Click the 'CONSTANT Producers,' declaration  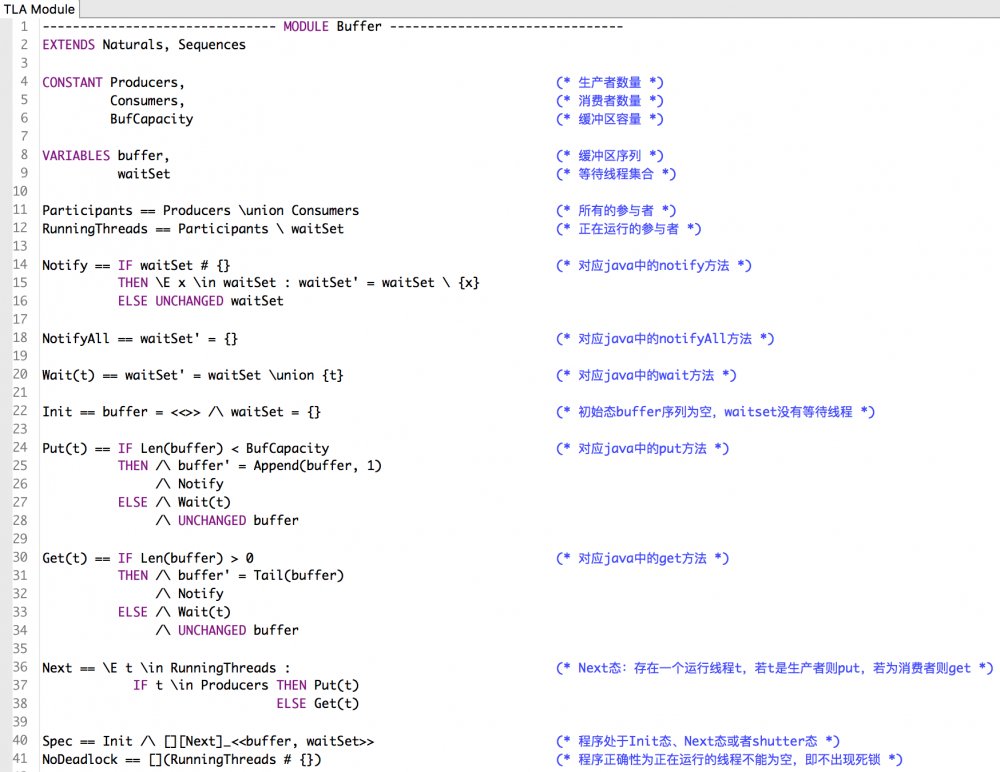[114, 82]
